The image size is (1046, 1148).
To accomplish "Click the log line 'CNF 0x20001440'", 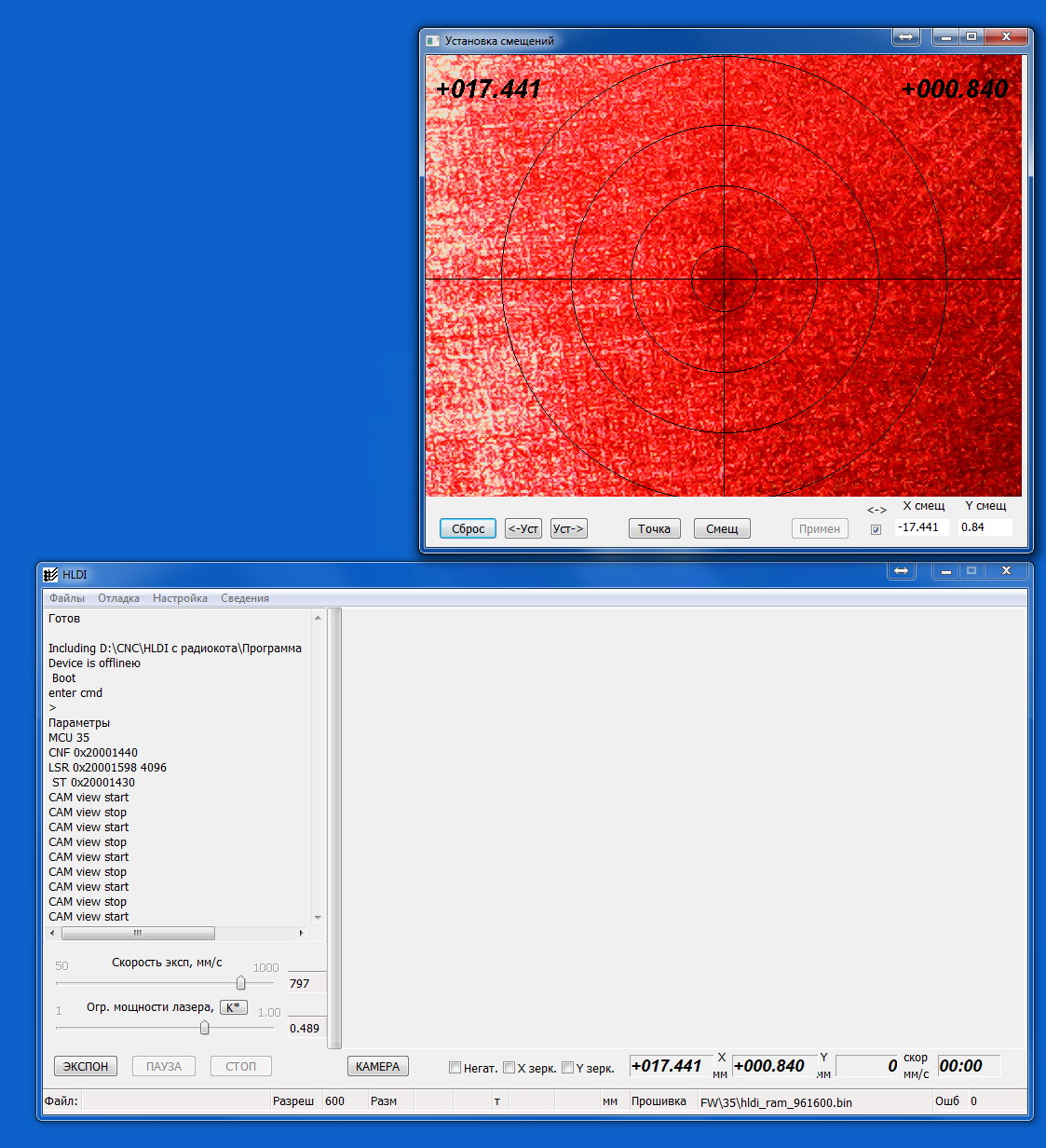I will point(93,753).
